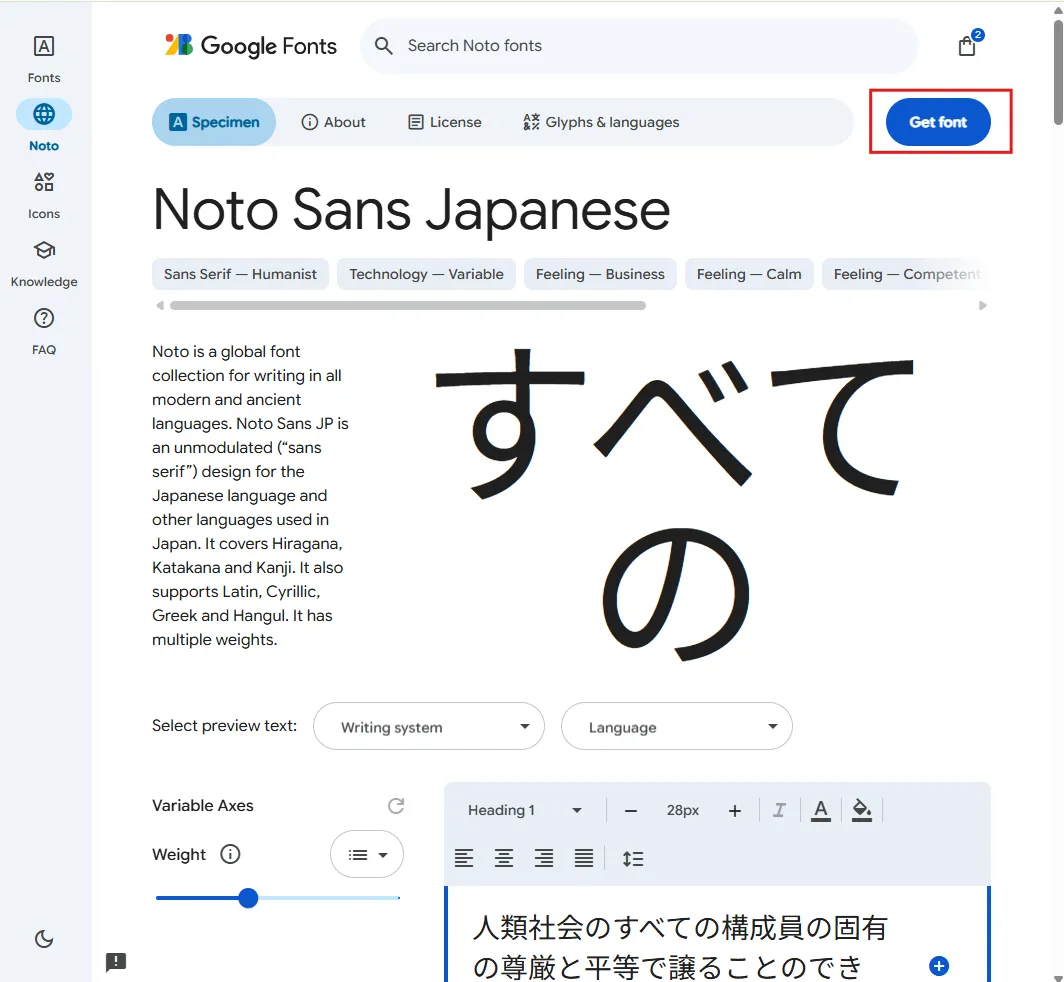Click the page vertical scrollbar thumb
The width and height of the screenshot is (1064, 982).
(1058, 73)
